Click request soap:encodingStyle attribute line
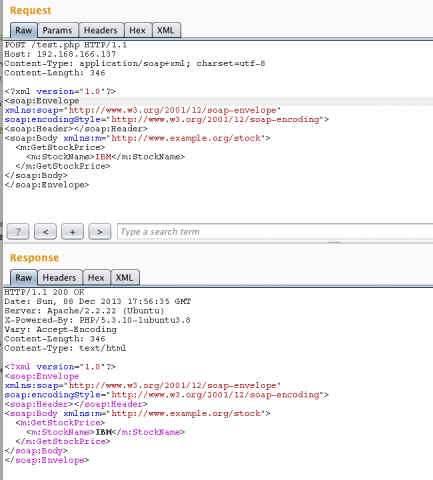The image size is (433, 480). (167, 119)
